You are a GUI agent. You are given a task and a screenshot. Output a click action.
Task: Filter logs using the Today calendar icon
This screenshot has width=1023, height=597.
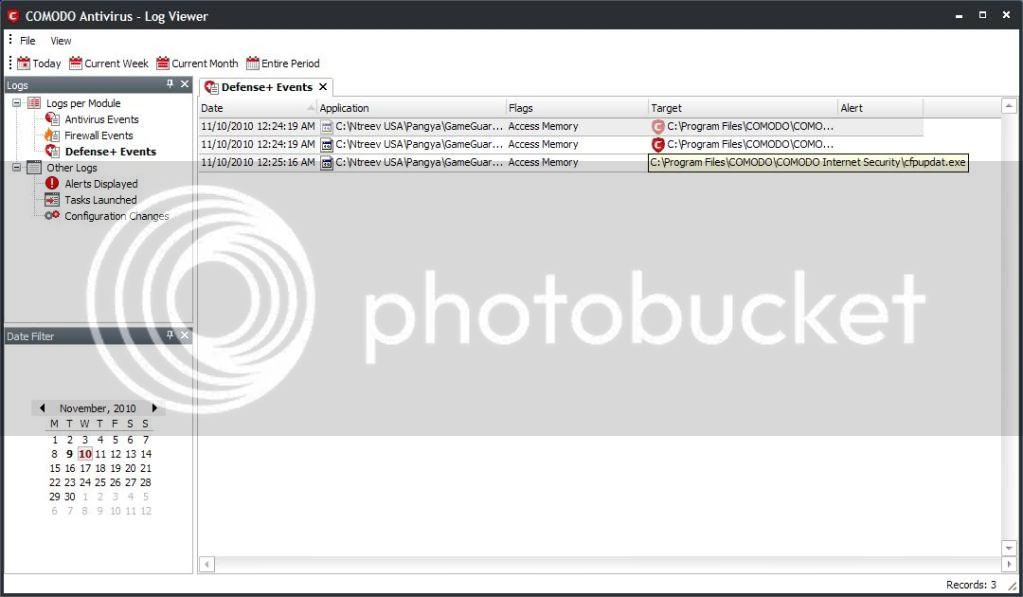23,63
